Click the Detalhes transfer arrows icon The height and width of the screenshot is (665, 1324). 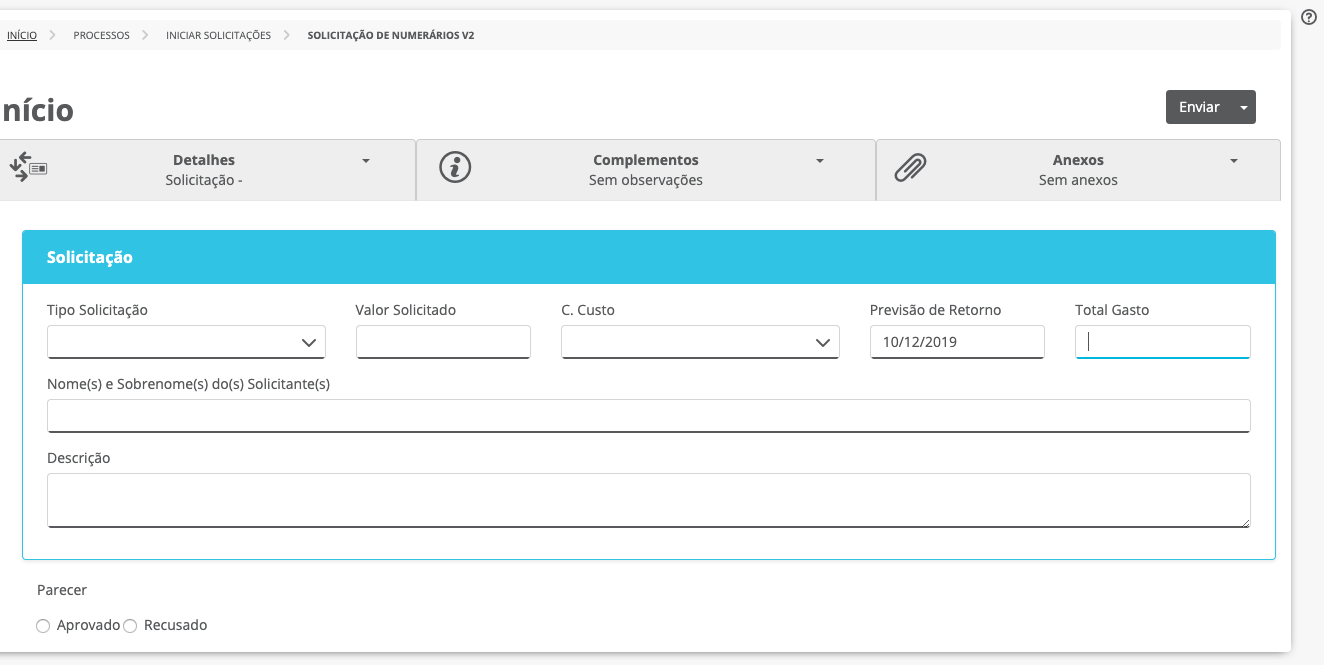(28, 167)
